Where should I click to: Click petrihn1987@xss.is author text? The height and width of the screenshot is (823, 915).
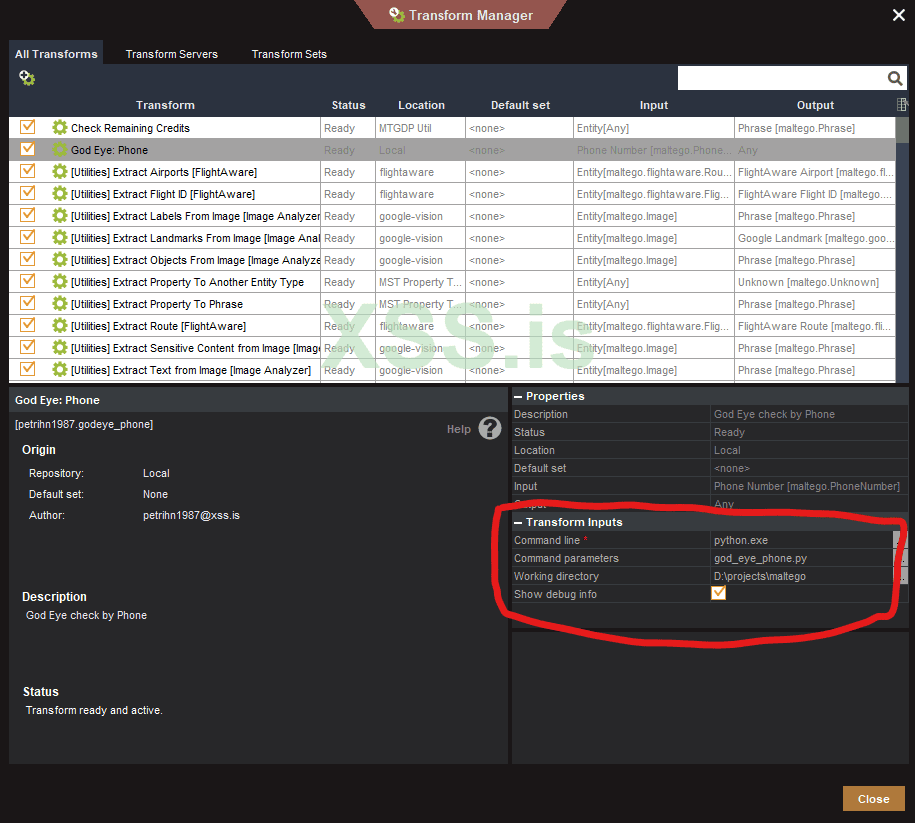pos(191,515)
